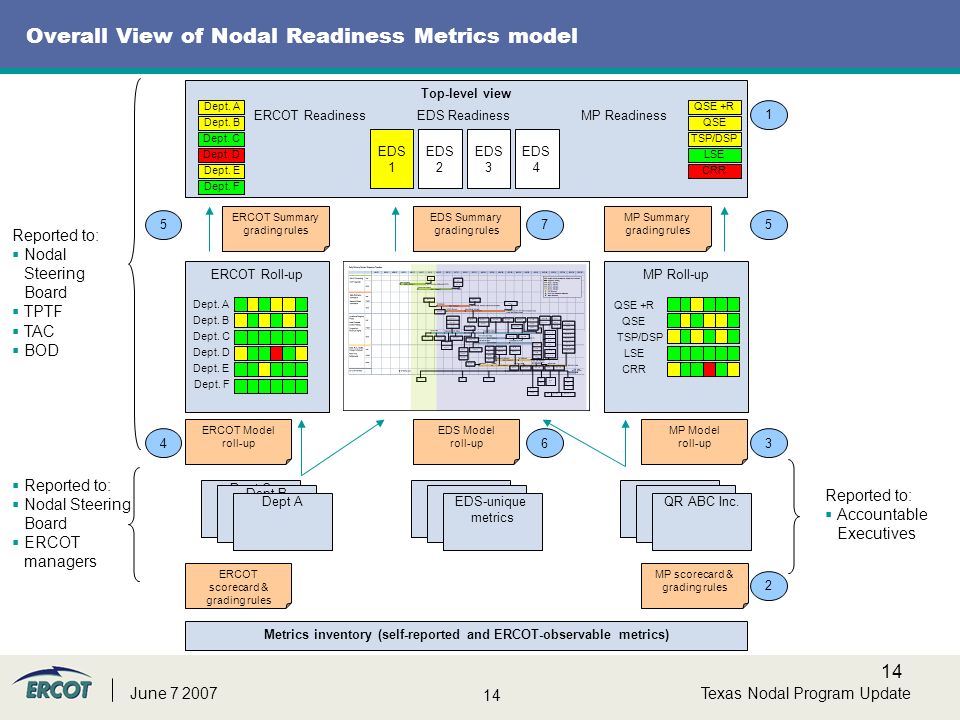Click the ERCOT Roll-up heading
Screen dimensions: 960x720
257,275
